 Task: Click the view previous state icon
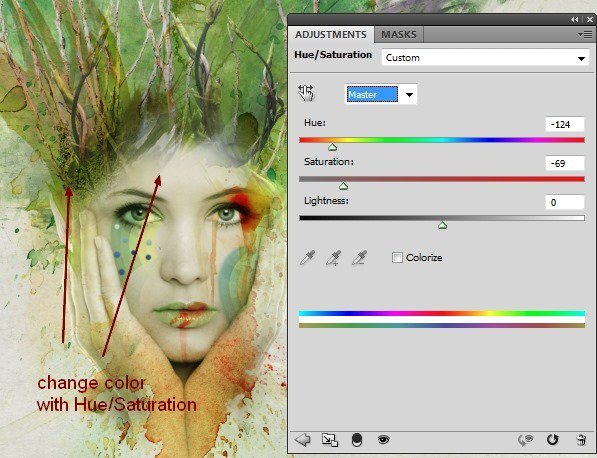point(525,440)
